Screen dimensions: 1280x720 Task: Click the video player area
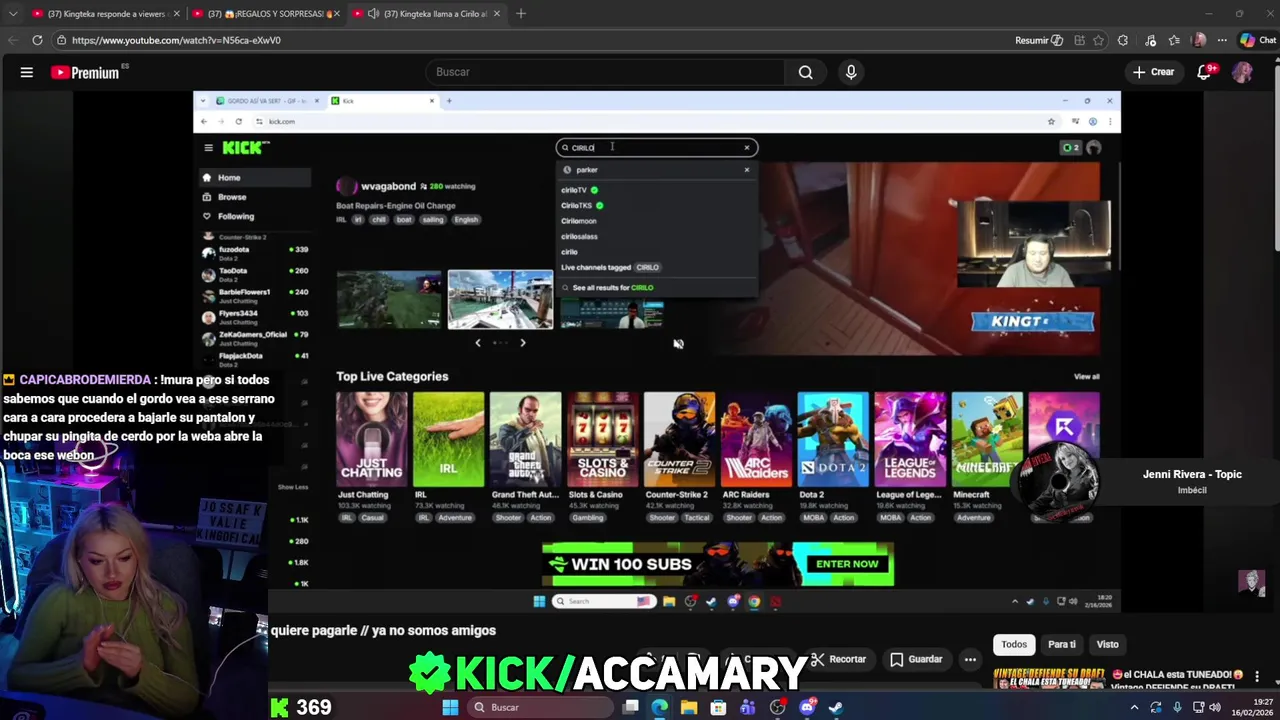point(657,351)
